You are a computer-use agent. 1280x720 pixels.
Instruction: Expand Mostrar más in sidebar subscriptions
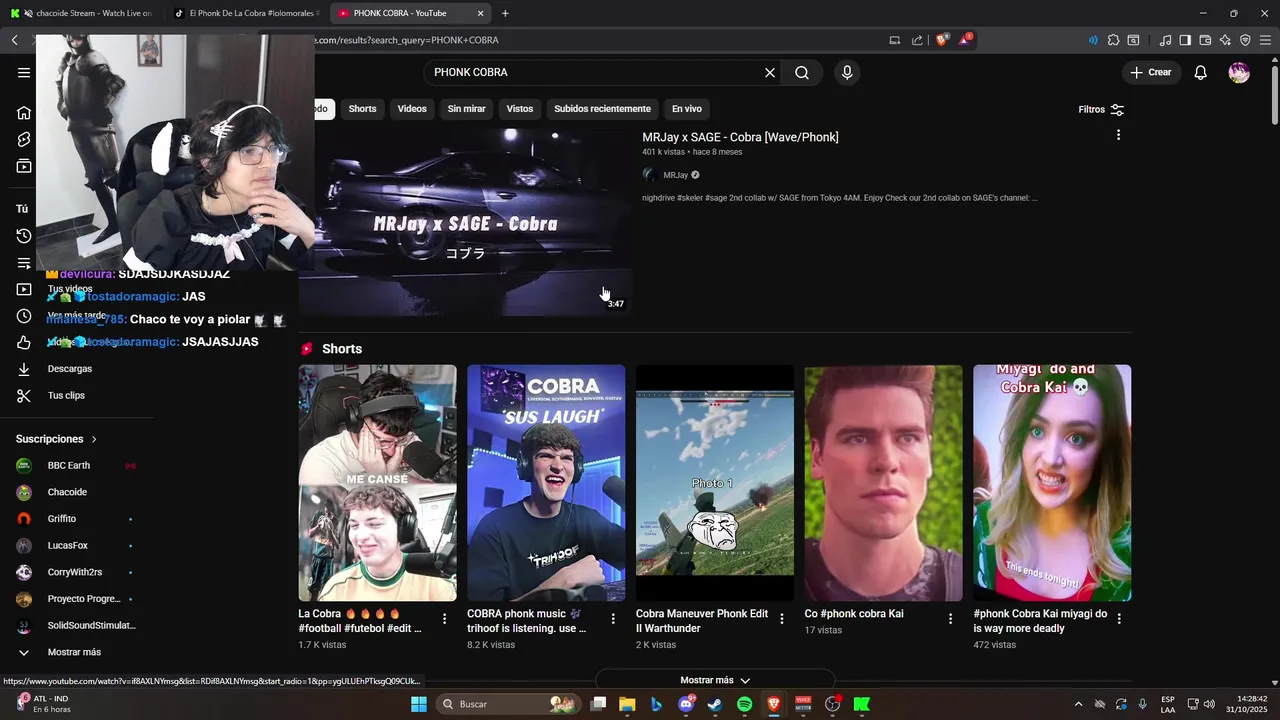[76, 652]
